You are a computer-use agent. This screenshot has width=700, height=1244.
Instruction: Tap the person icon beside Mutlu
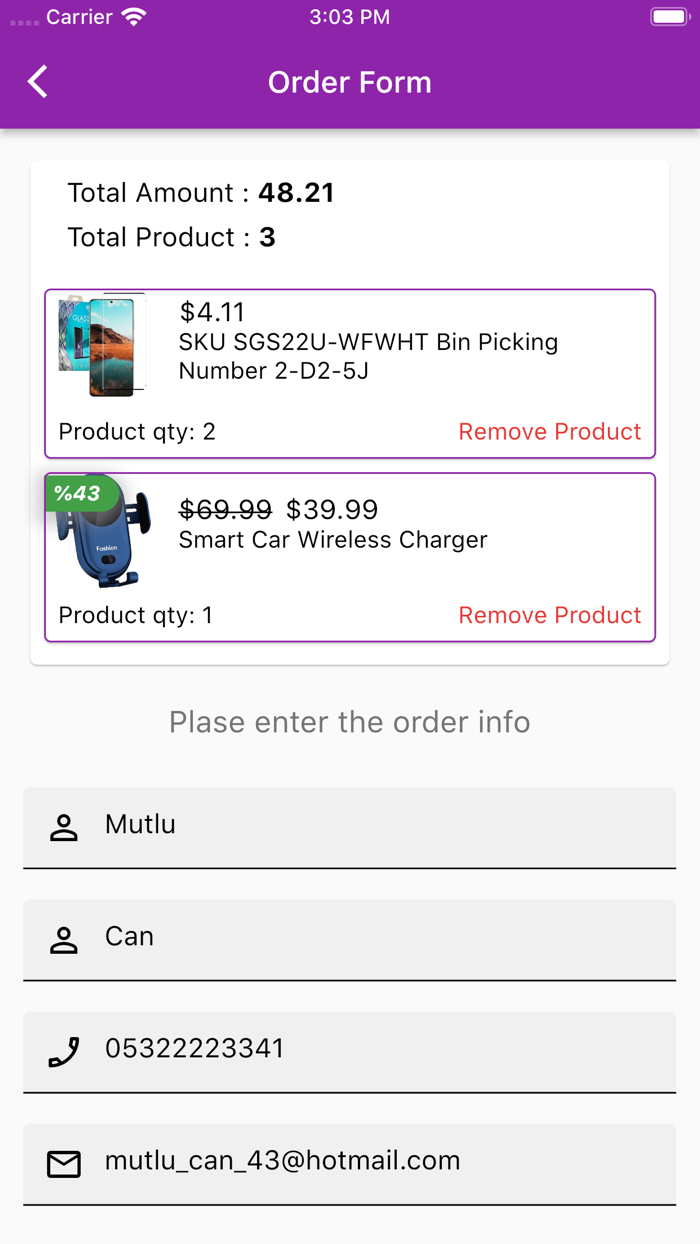(x=63, y=826)
